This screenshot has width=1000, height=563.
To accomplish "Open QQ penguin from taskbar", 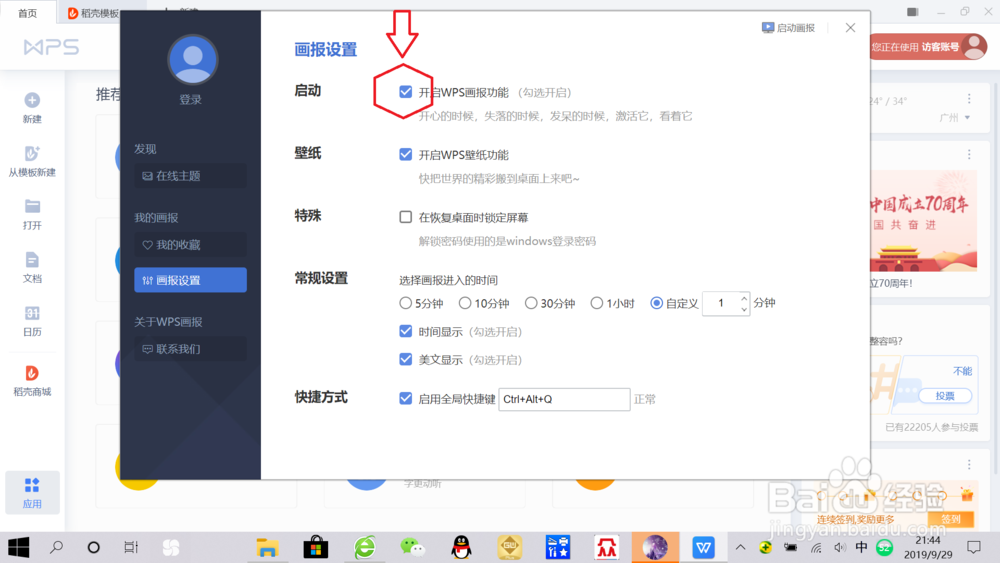I will tap(461, 547).
